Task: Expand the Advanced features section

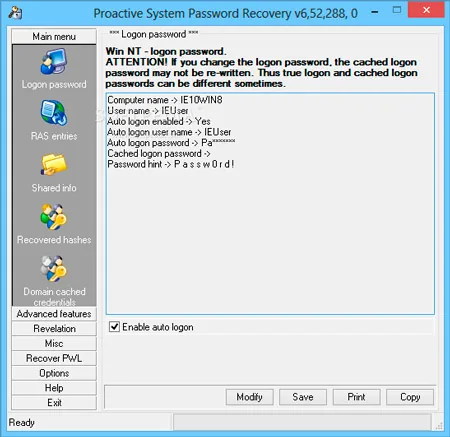Action: [x=54, y=314]
